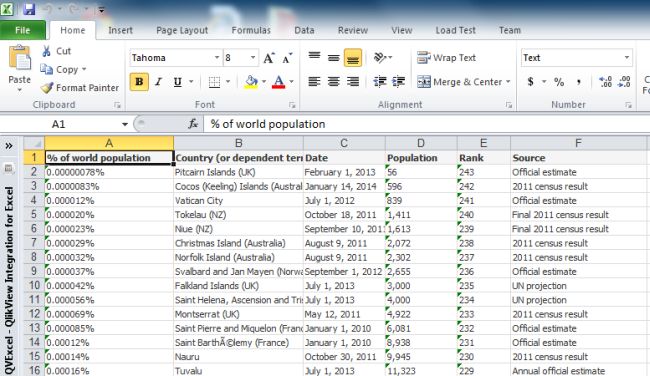This screenshot has width=650, height=376.
Task: Click in the formula bar
Action: [x=426, y=124]
